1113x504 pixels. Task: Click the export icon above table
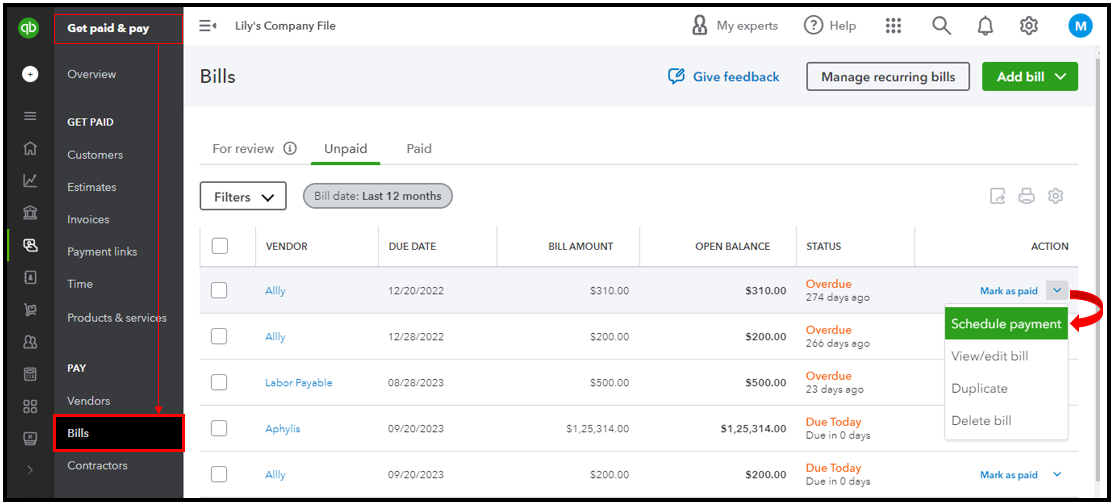tap(997, 196)
